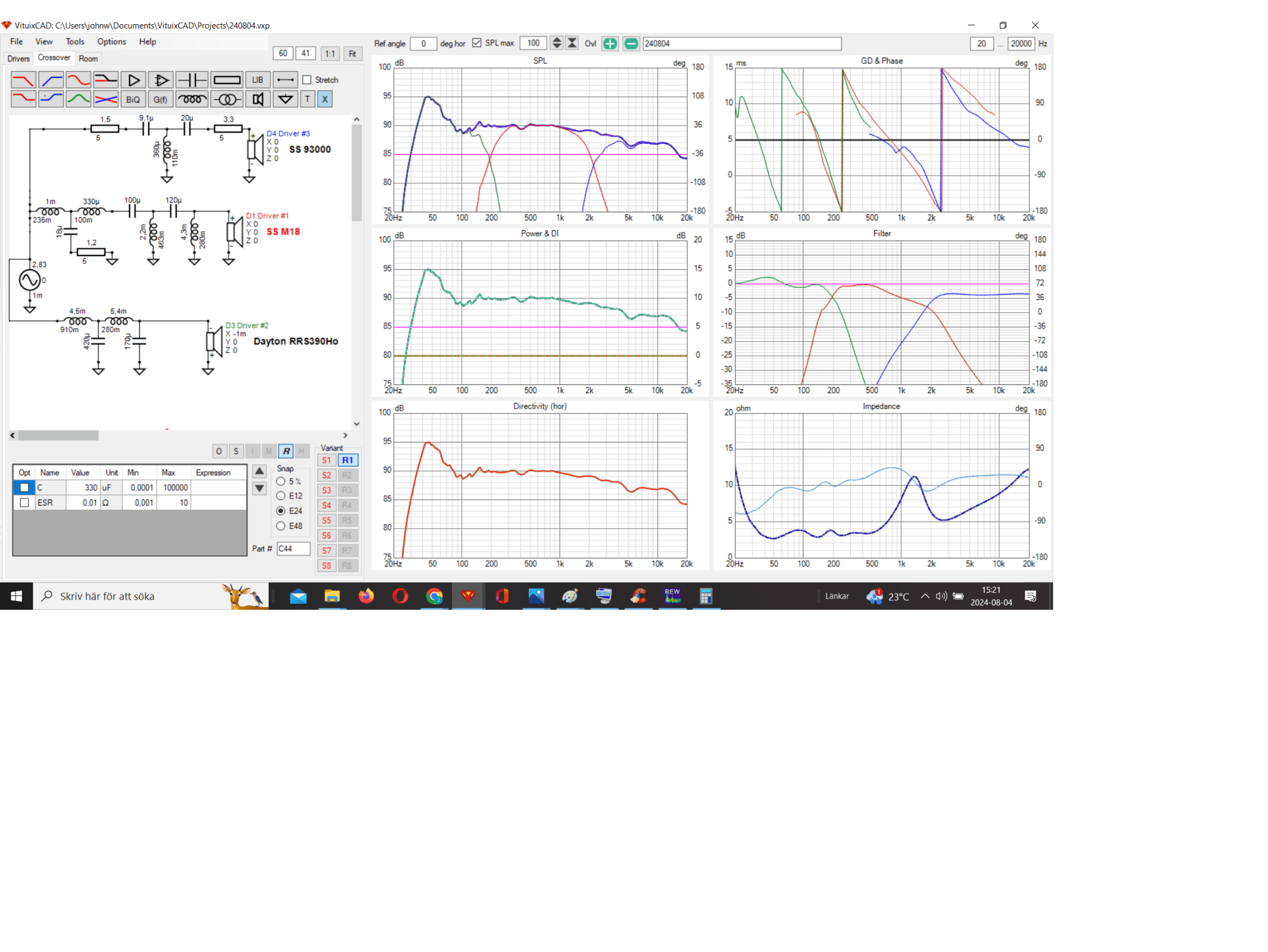Click schematic scroll-right arrow
The width and height of the screenshot is (1268, 952).
[x=345, y=435]
